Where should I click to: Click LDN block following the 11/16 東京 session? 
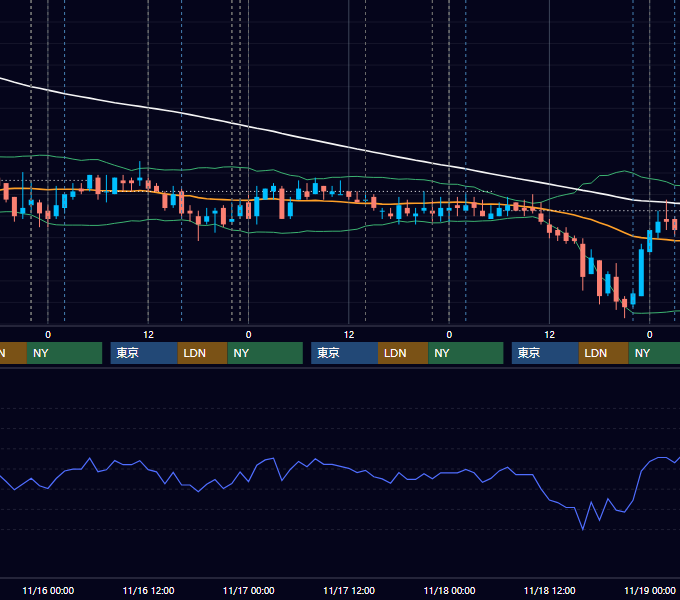tap(203, 353)
